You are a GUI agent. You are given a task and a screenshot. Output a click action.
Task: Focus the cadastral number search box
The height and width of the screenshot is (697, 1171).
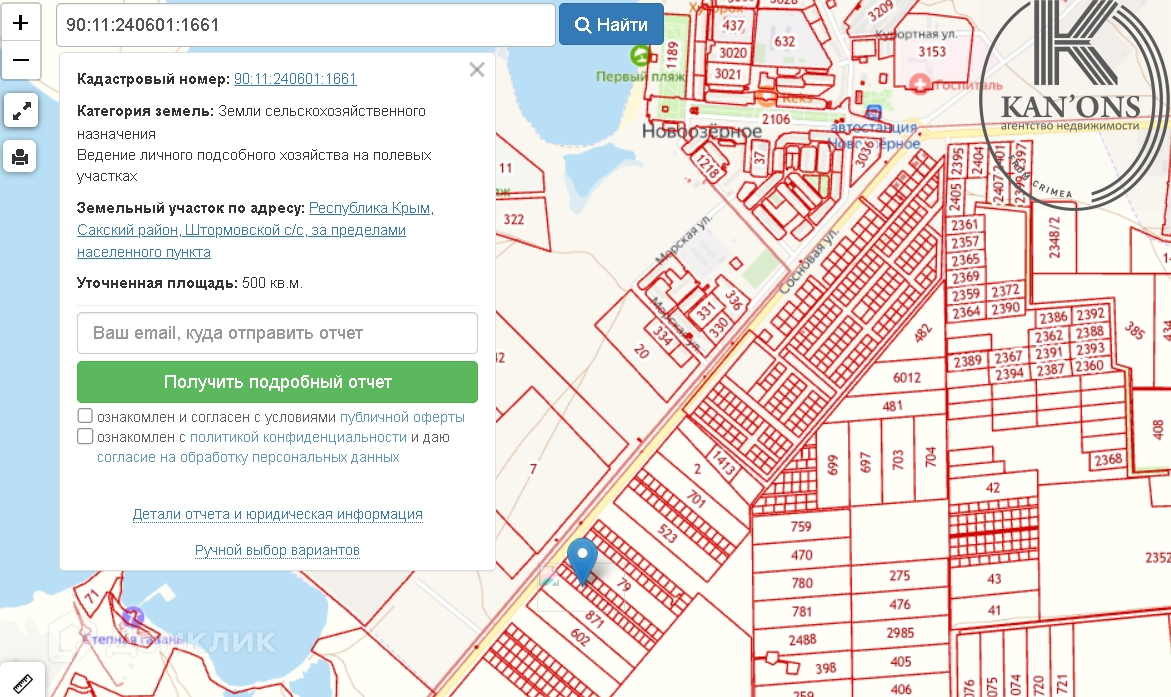pyautogui.click(x=305, y=25)
